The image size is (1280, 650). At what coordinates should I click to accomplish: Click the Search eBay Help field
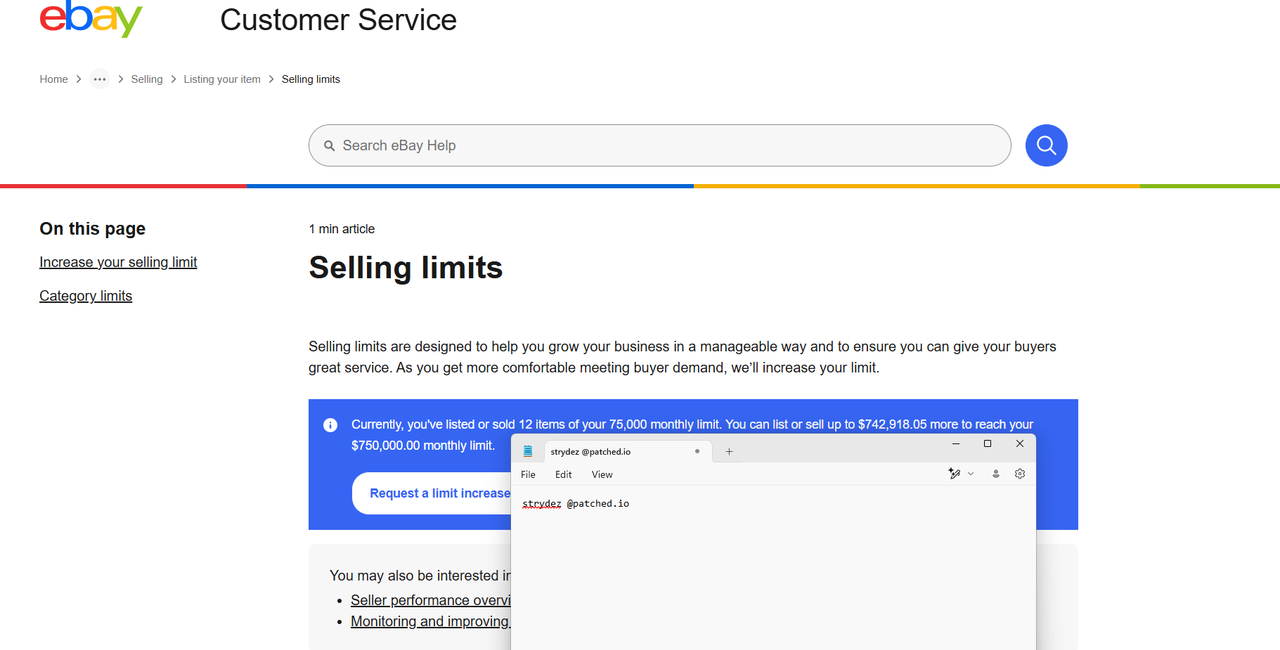[660, 145]
